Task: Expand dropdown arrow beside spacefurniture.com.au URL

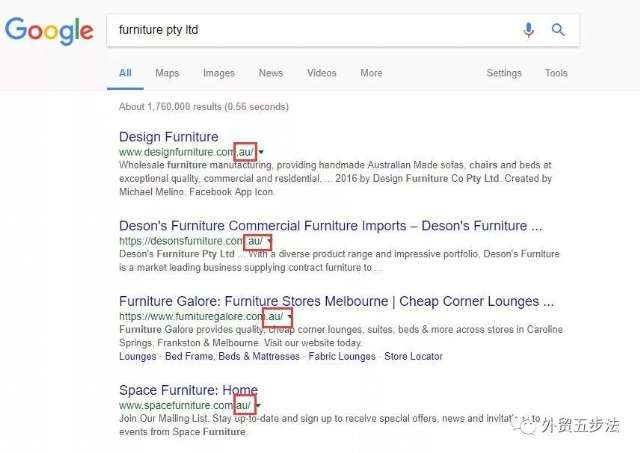Action: 258,406
